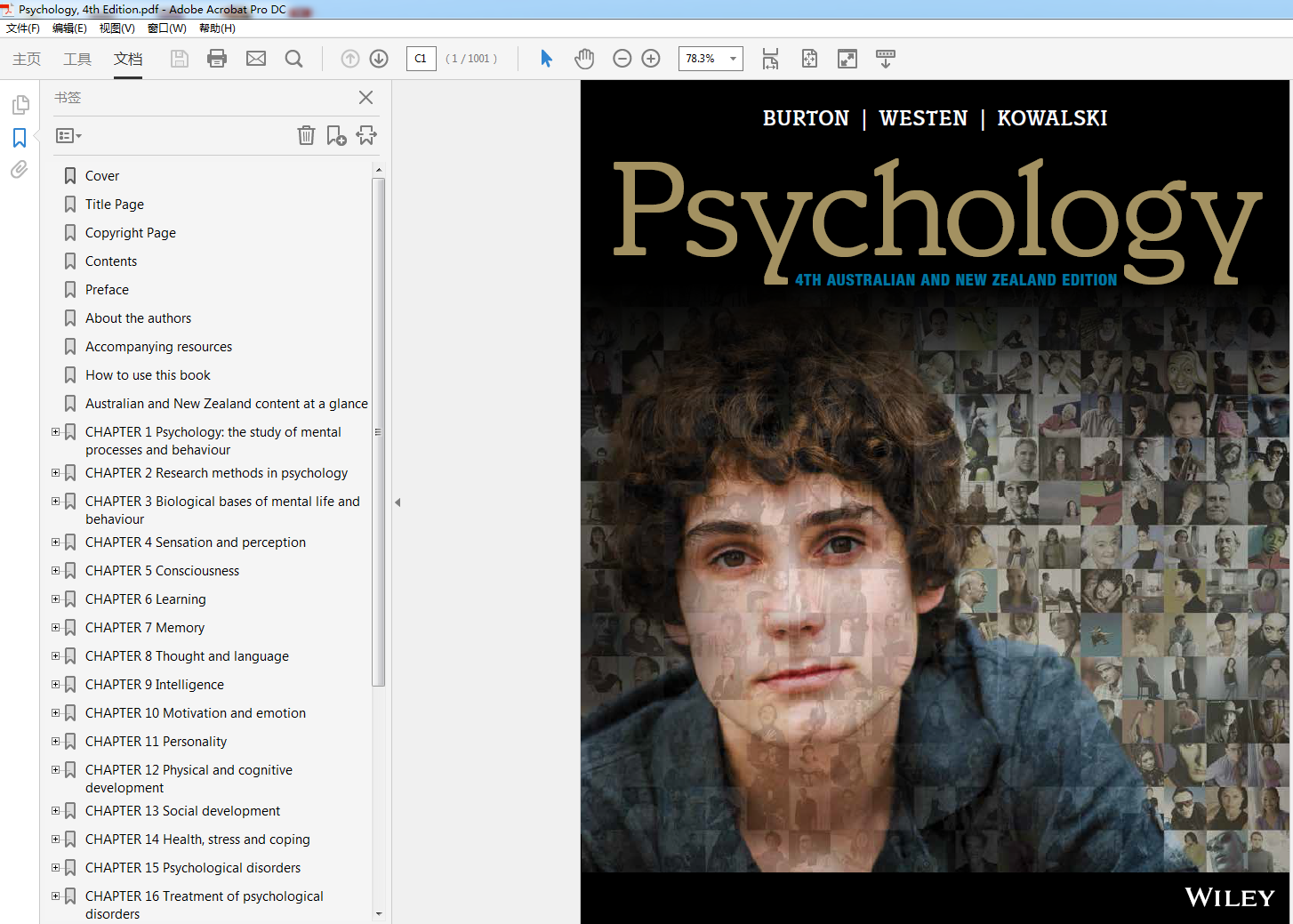The height and width of the screenshot is (924, 1293).
Task: Expand CHAPTER 7 Memory bookmark
Action: [55, 628]
